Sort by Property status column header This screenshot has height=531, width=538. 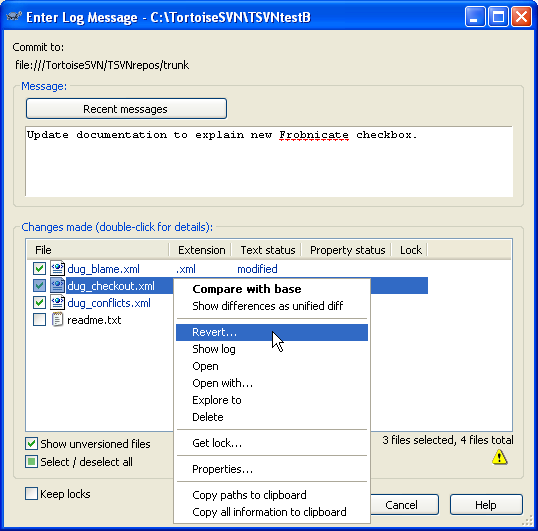click(x=347, y=250)
